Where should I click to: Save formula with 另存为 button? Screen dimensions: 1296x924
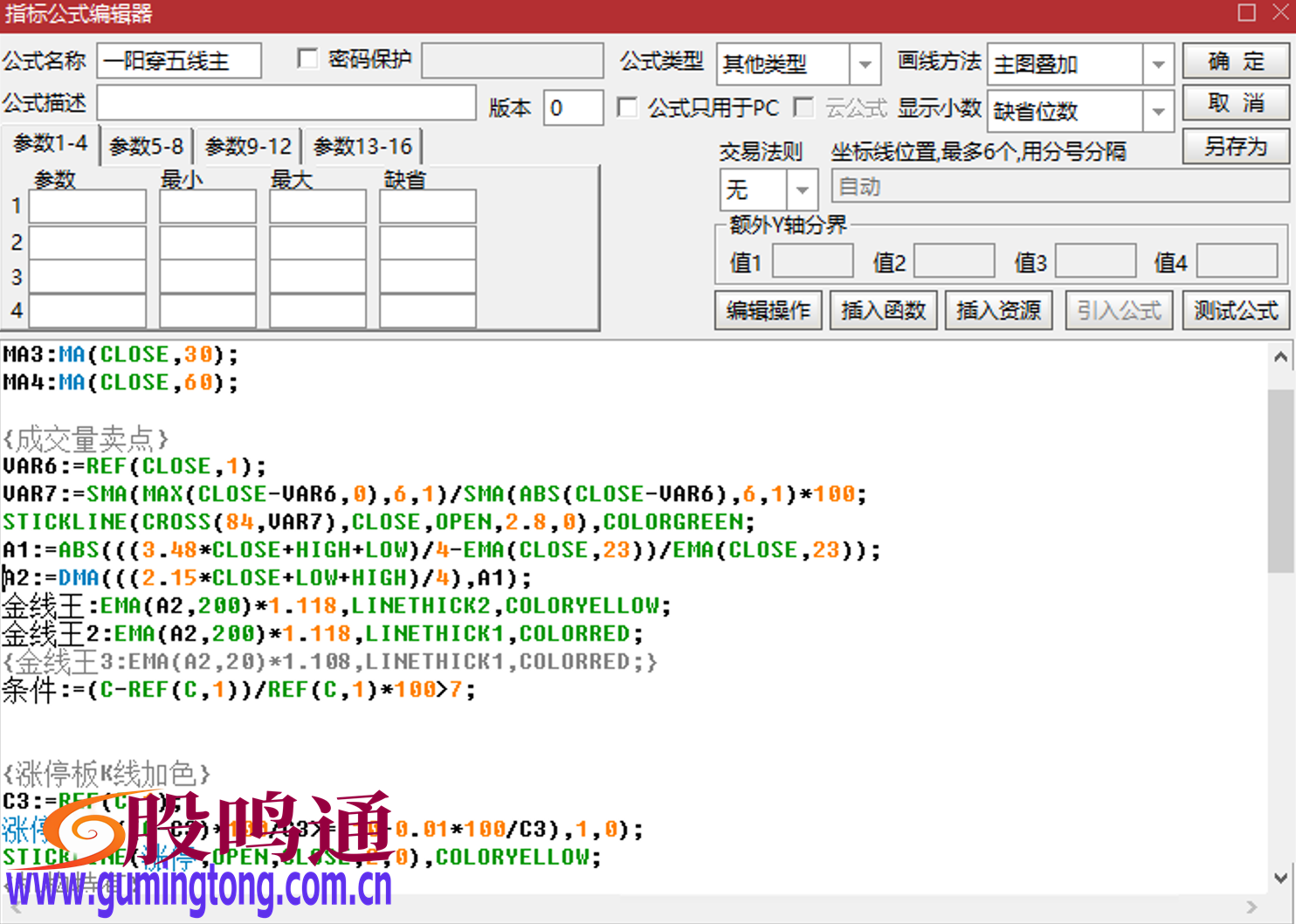[x=1235, y=147]
